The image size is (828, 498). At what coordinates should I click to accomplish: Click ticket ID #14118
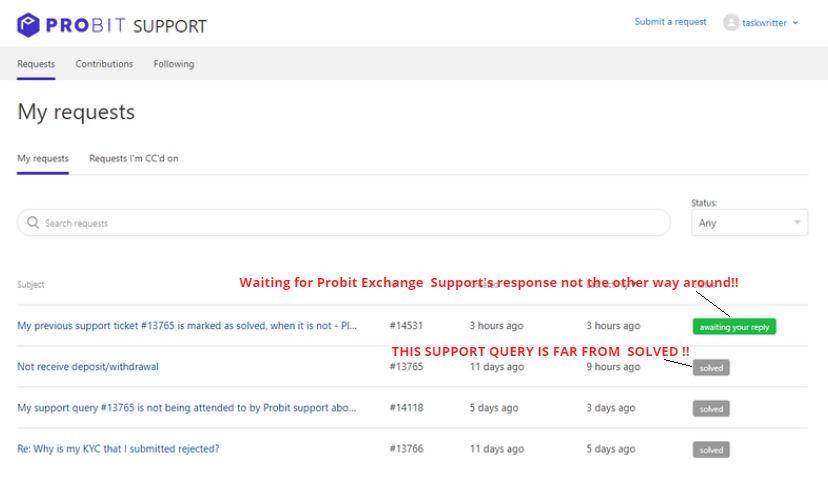pyautogui.click(x=406, y=408)
